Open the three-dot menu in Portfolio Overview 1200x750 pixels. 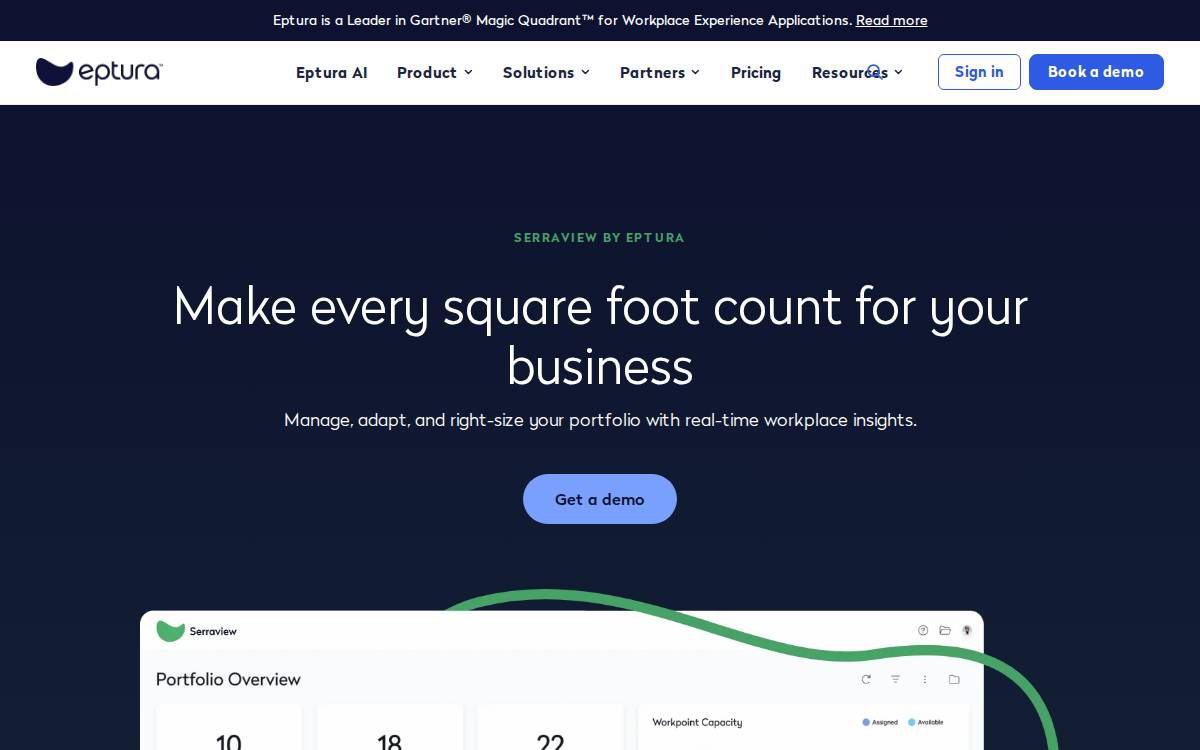click(x=925, y=679)
